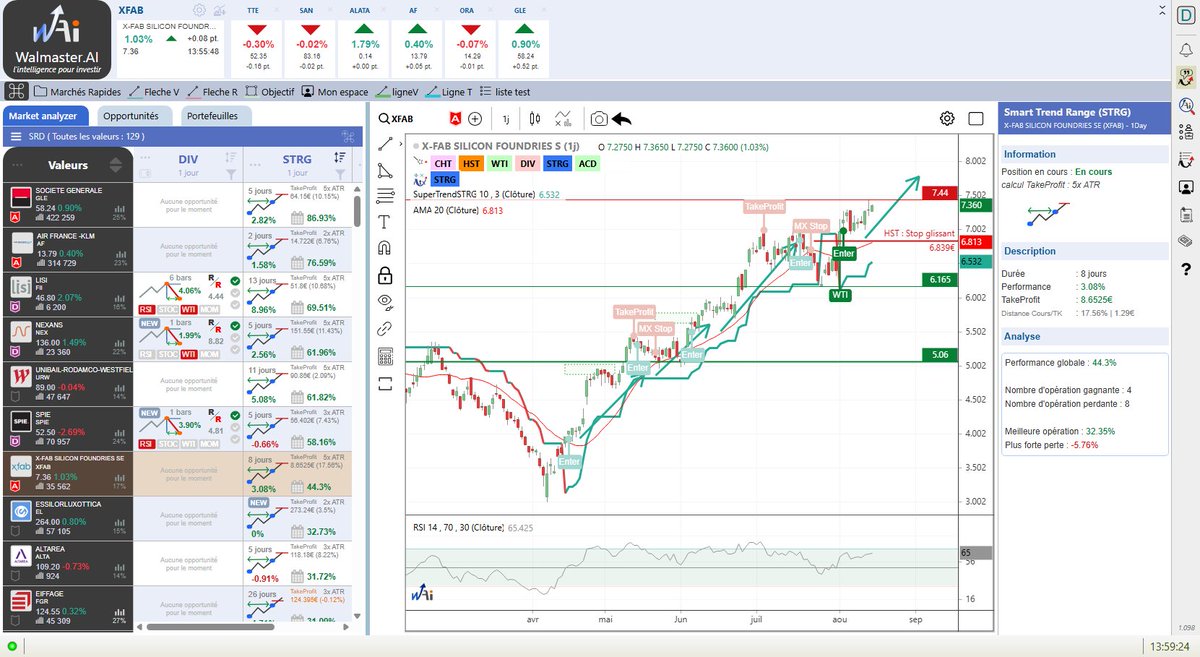Image resolution: width=1200 pixels, height=657 pixels.
Task: Open calendar icon in SOCIETE GENERALE STRG cell
Action: (x=297, y=217)
